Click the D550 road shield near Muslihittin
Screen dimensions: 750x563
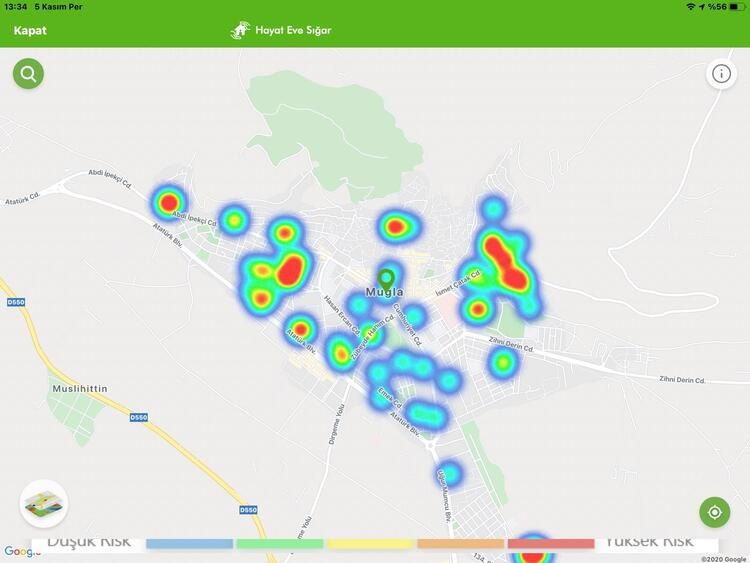coord(137,417)
